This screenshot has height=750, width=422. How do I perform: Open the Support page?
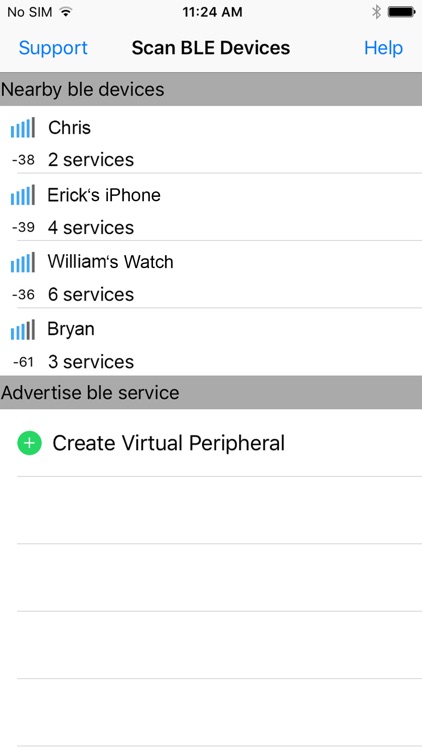[x=53, y=48]
